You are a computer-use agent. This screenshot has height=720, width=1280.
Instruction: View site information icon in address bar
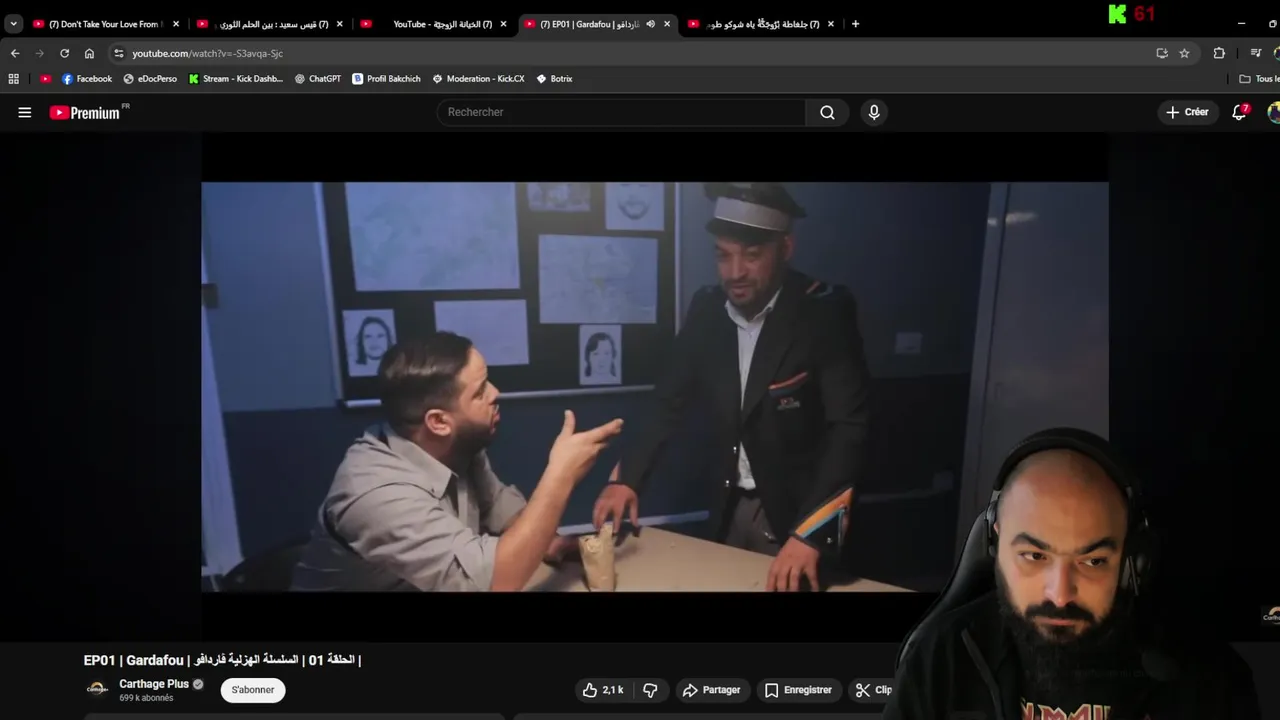pos(119,53)
